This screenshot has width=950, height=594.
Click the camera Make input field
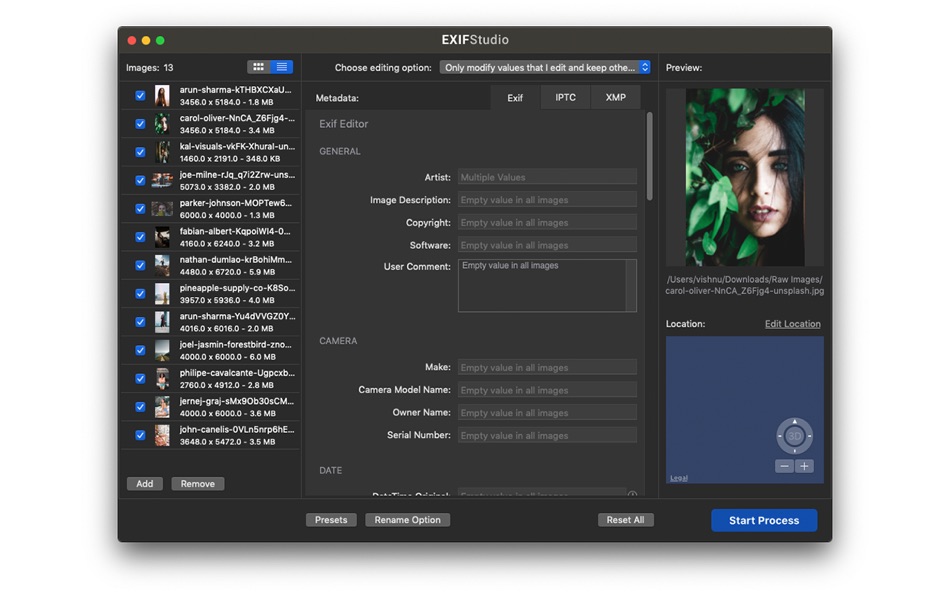[x=547, y=367]
